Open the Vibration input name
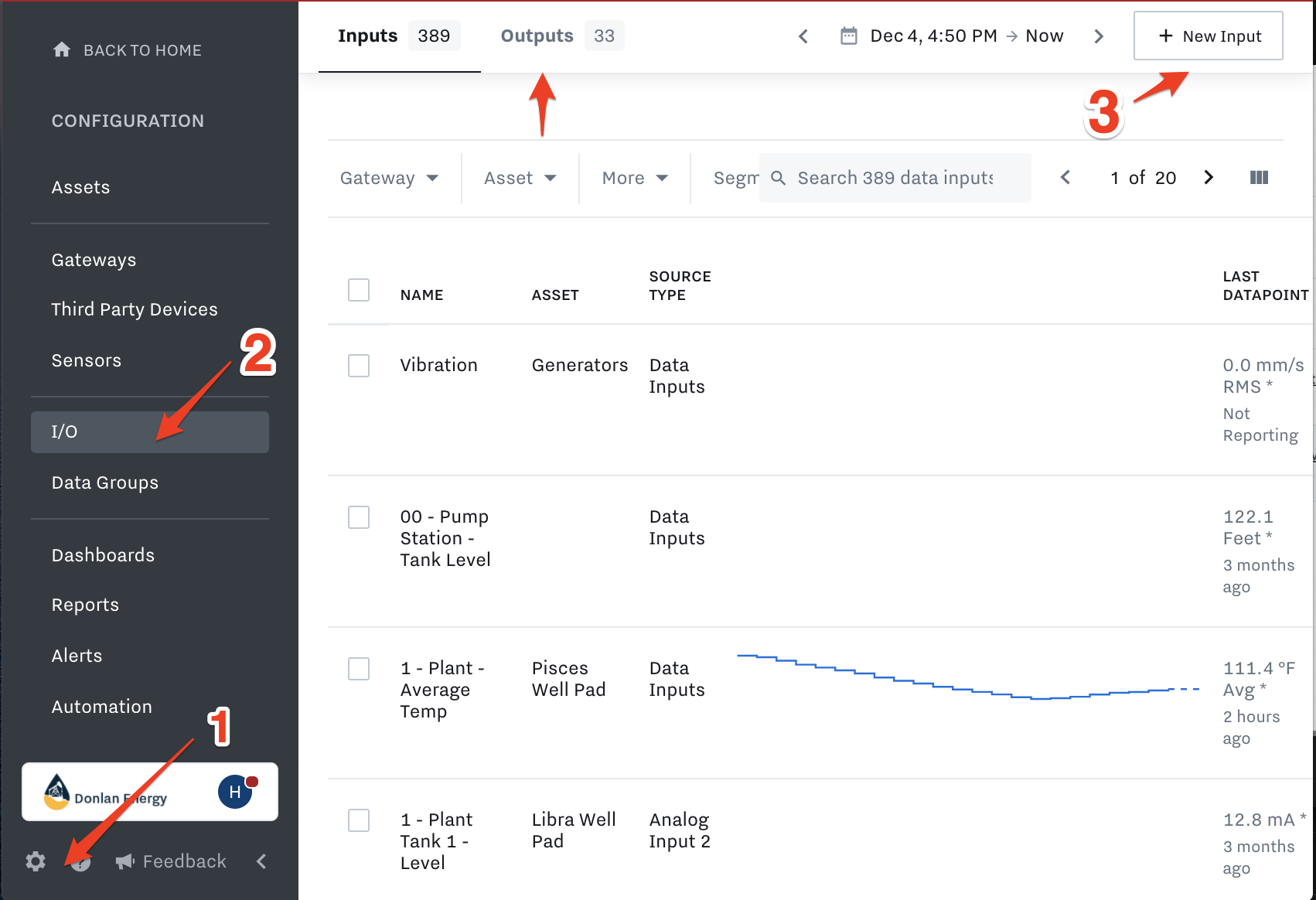The image size is (1316, 900). [439, 365]
